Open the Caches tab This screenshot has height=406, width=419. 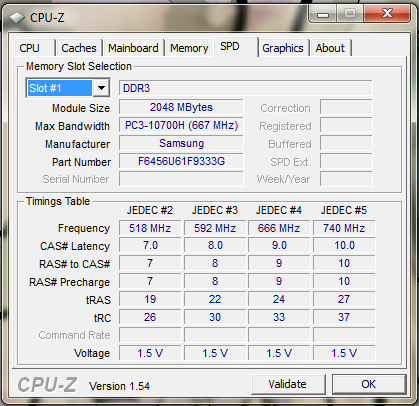click(x=79, y=48)
